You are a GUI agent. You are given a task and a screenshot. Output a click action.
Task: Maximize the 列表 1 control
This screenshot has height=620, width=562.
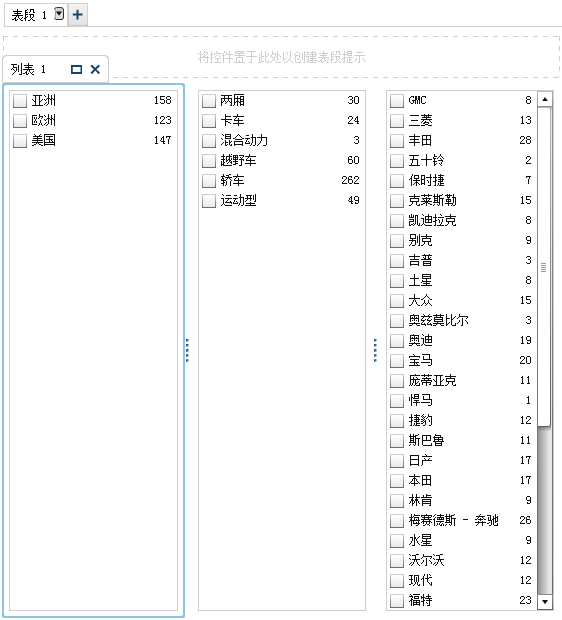point(76,70)
